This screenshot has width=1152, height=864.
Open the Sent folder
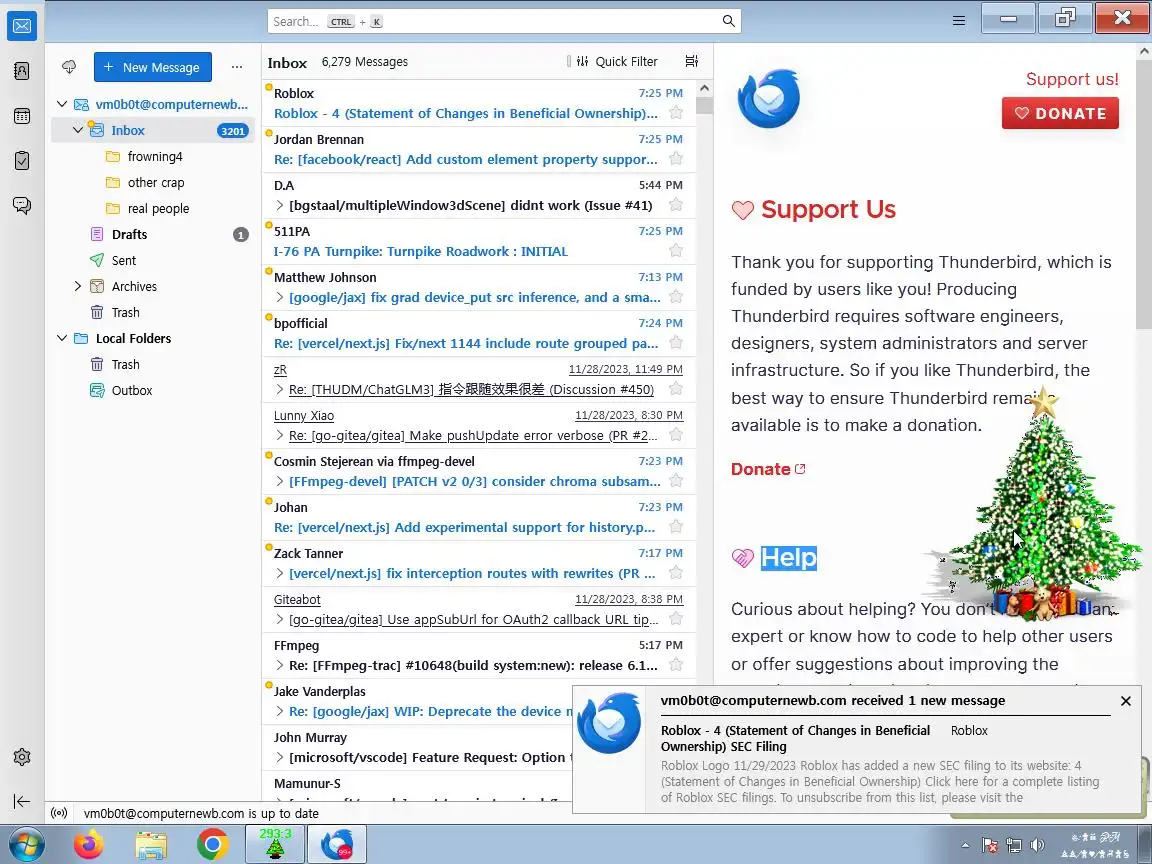coord(153,260)
